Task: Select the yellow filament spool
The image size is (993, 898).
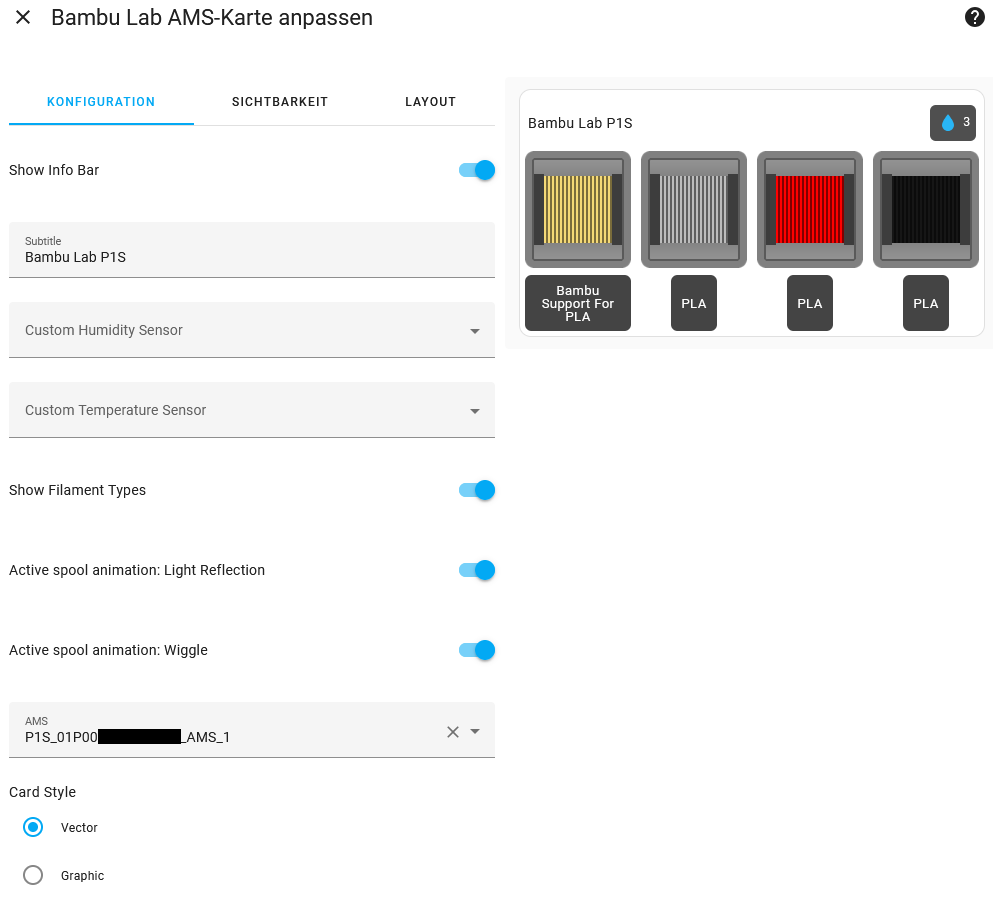Action: pyautogui.click(x=578, y=210)
